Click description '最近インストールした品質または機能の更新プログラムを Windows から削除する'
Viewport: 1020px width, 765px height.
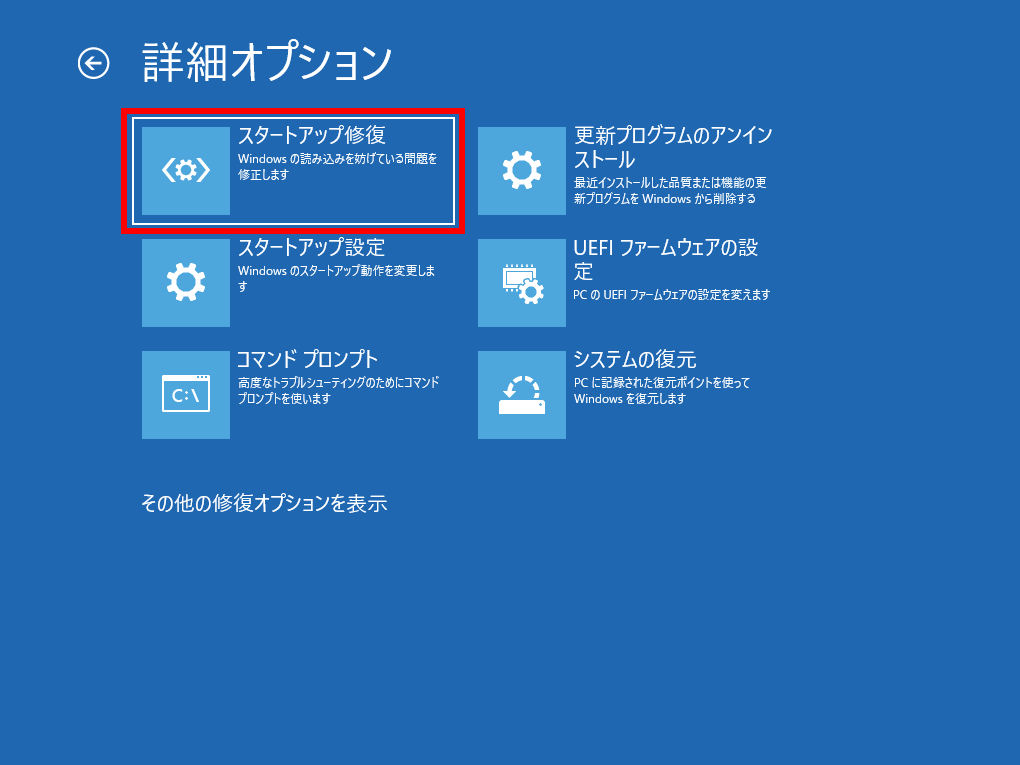coord(670,191)
